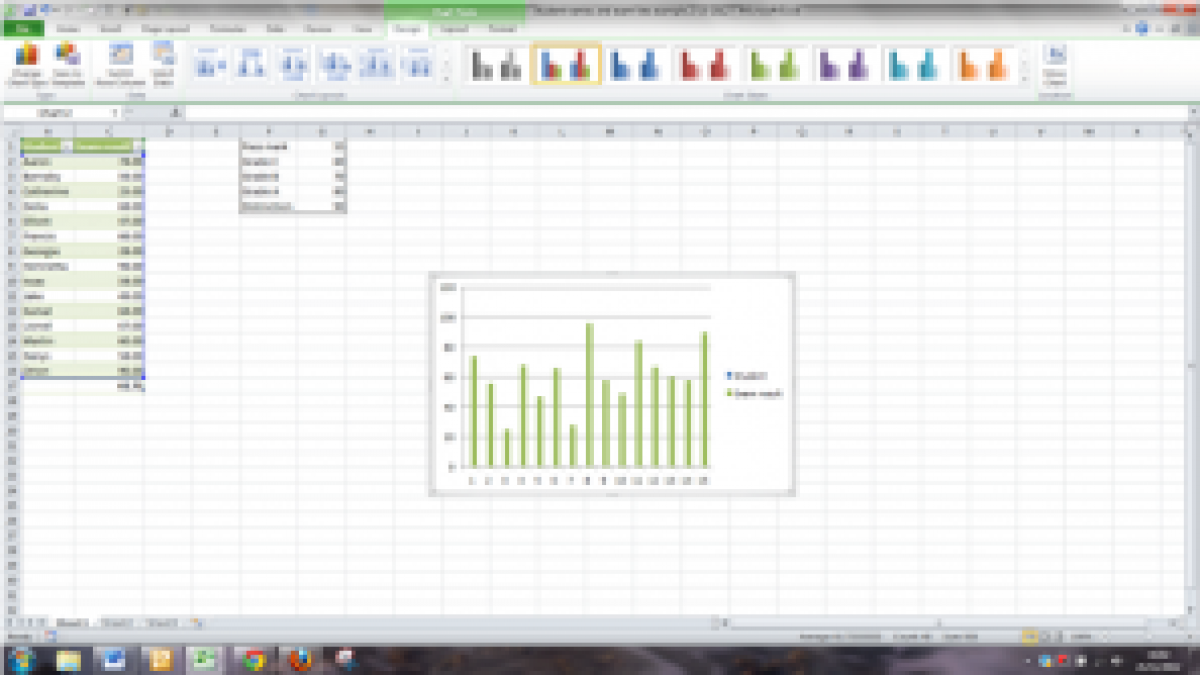Switch to the Sheet2 worksheet tab
Image resolution: width=1200 pixels, height=675 pixels.
click(118, 623)
